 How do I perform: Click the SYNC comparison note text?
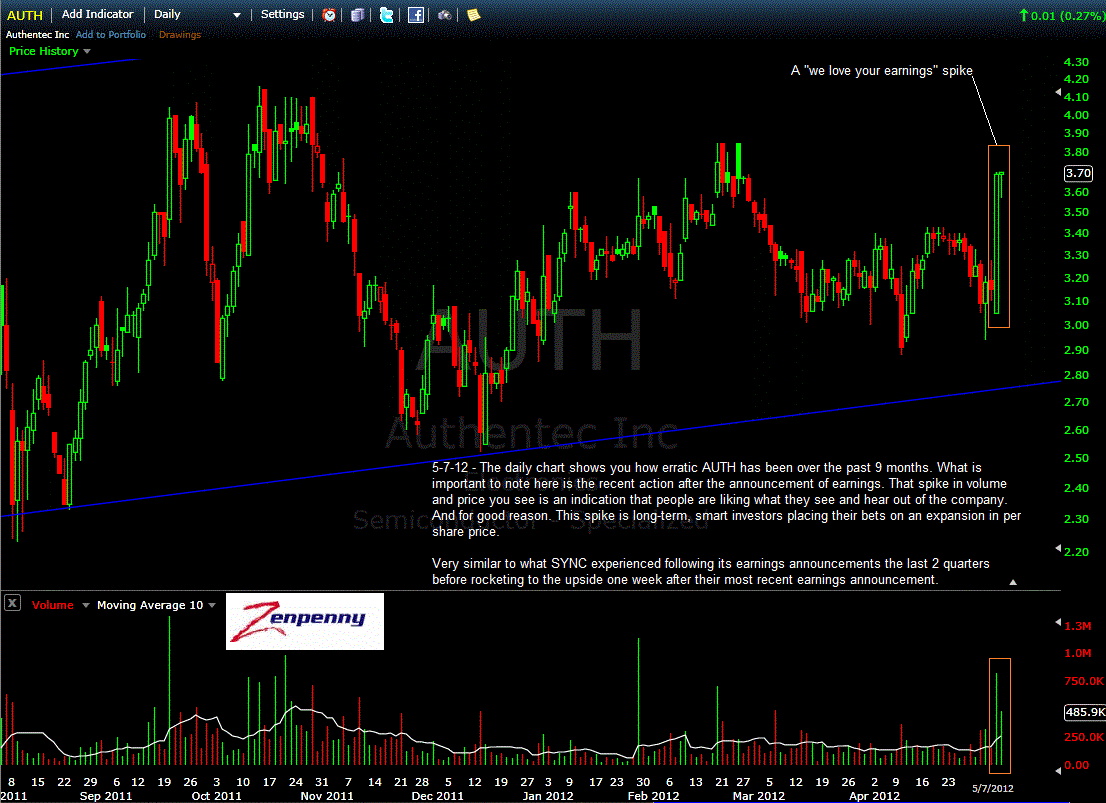(710, 572)
